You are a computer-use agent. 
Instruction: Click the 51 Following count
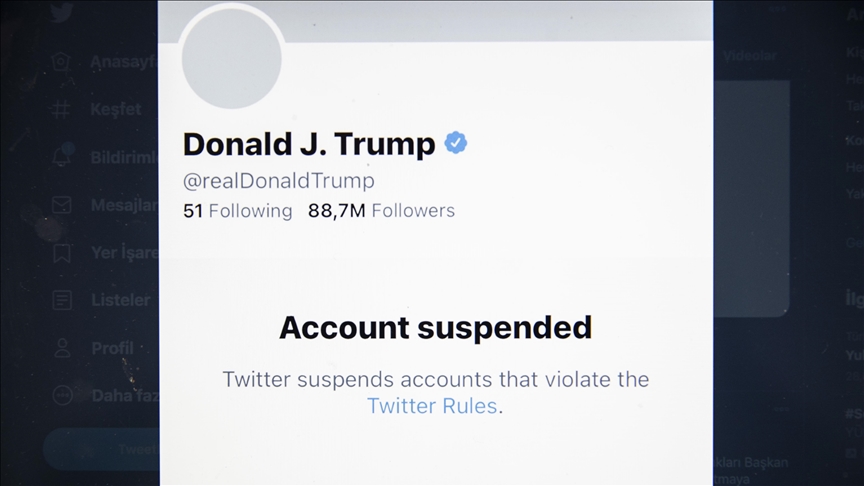tap(237, 211)
